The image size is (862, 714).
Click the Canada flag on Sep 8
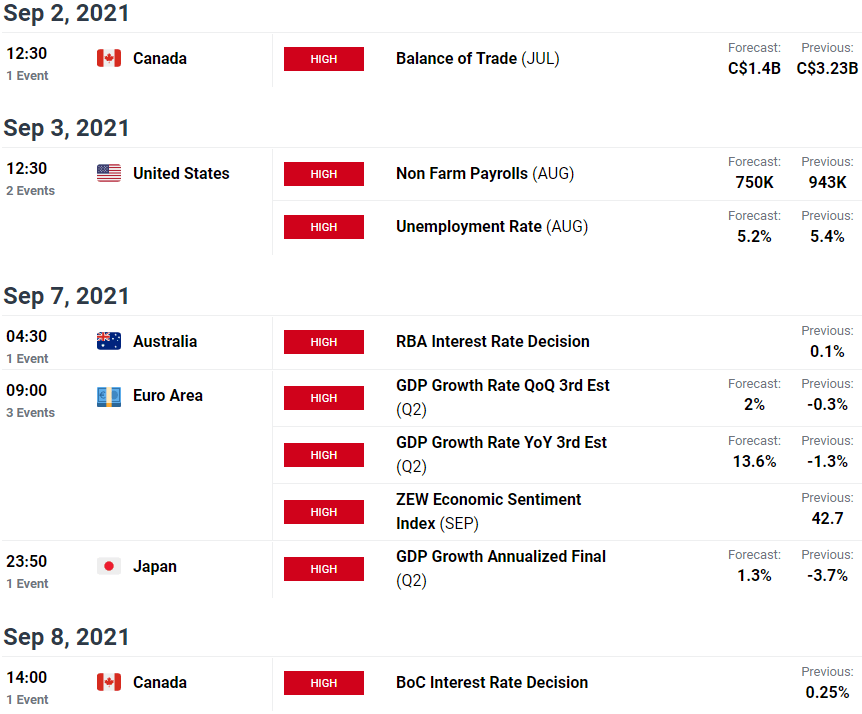[109, 682]
